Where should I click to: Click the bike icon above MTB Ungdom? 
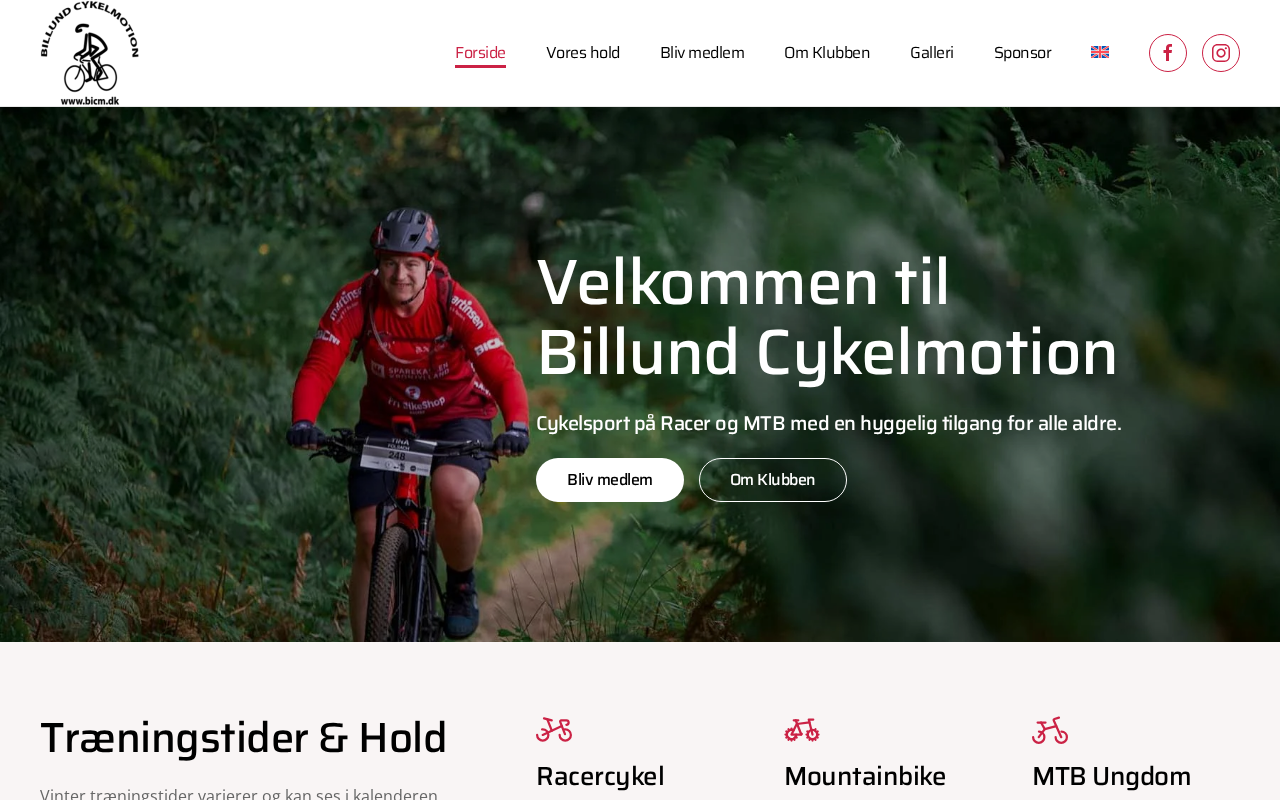(1050, 730)
